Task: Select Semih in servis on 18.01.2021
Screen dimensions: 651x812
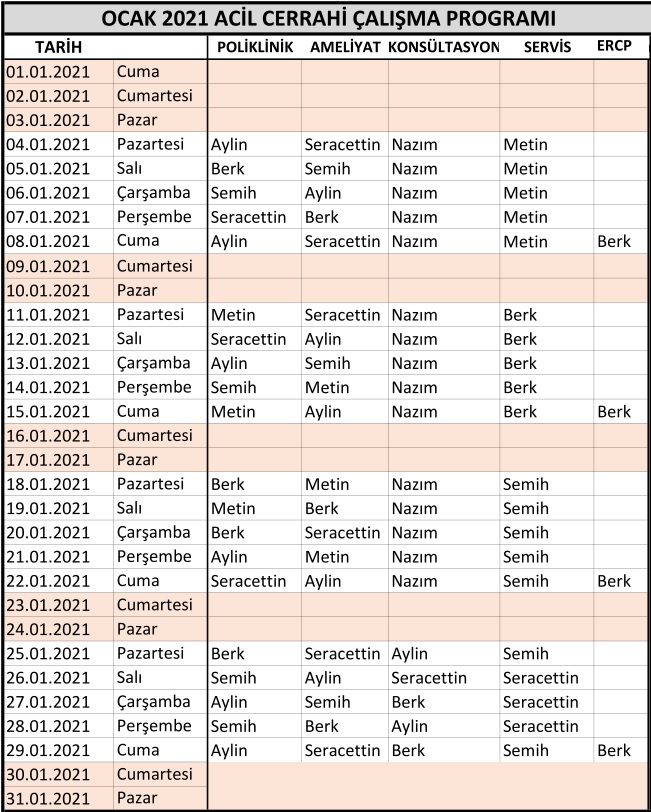Action: coord(526,484)
